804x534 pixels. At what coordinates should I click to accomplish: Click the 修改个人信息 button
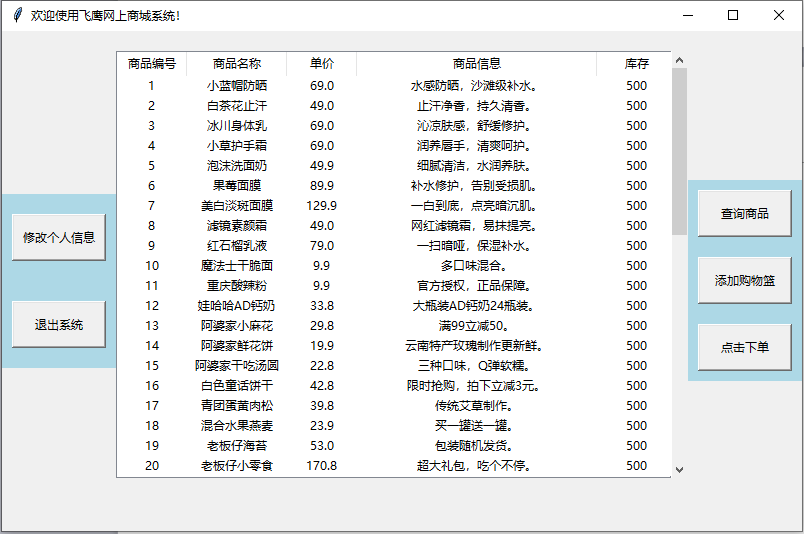coord(59,238)
